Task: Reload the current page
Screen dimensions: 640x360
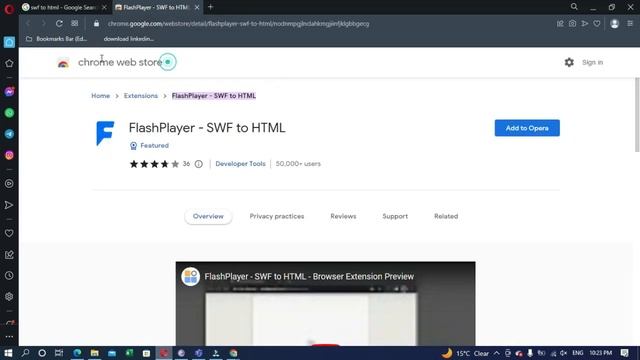Action: [x=59, y=24]
